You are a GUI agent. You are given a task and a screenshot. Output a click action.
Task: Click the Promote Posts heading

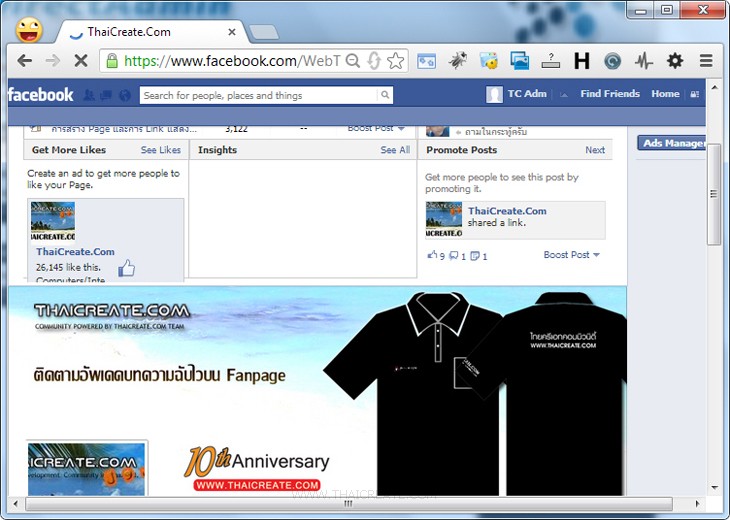(x=461, y=150)
